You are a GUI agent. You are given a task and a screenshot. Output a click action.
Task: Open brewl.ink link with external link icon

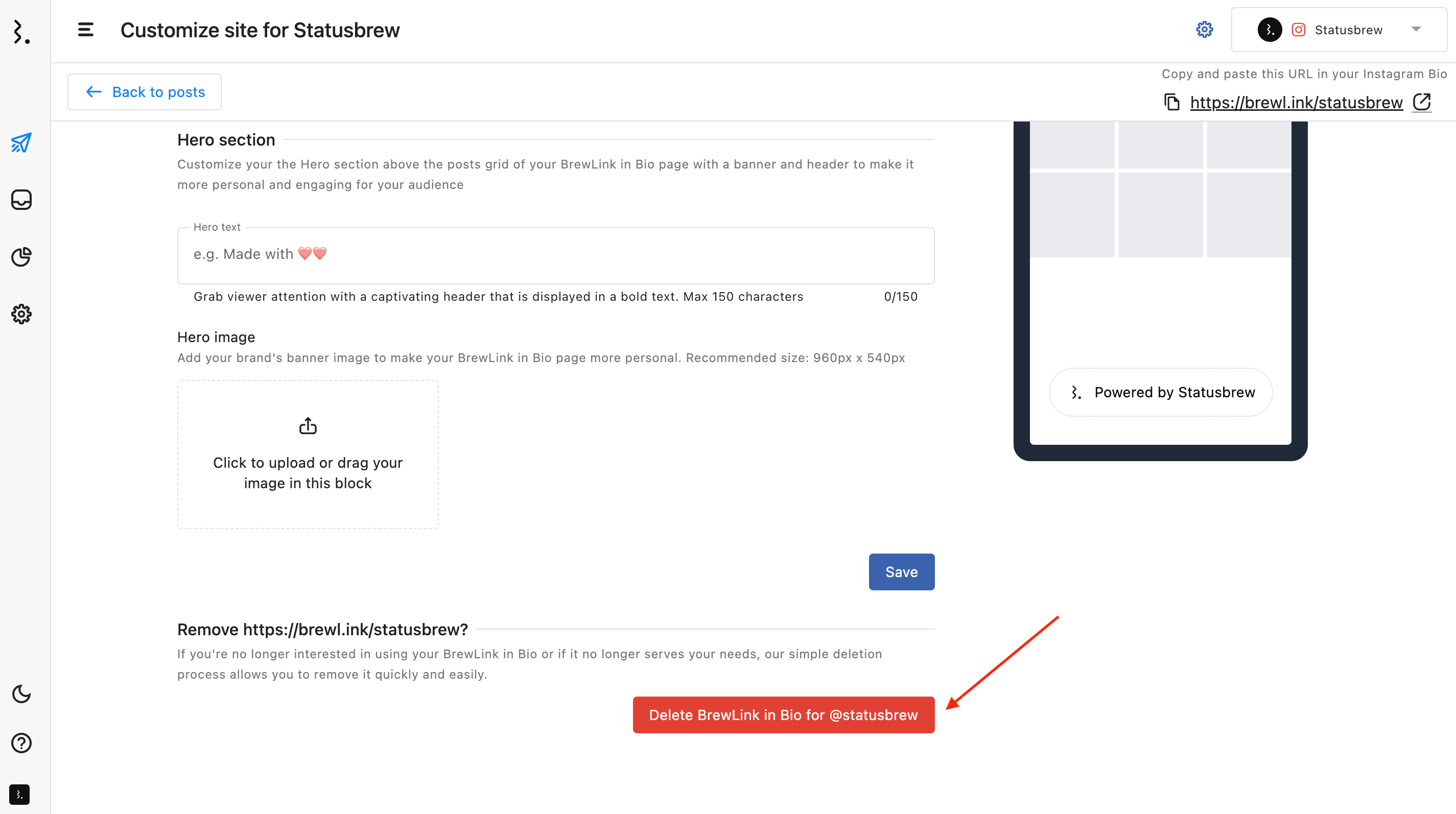tap(1422, 102)
